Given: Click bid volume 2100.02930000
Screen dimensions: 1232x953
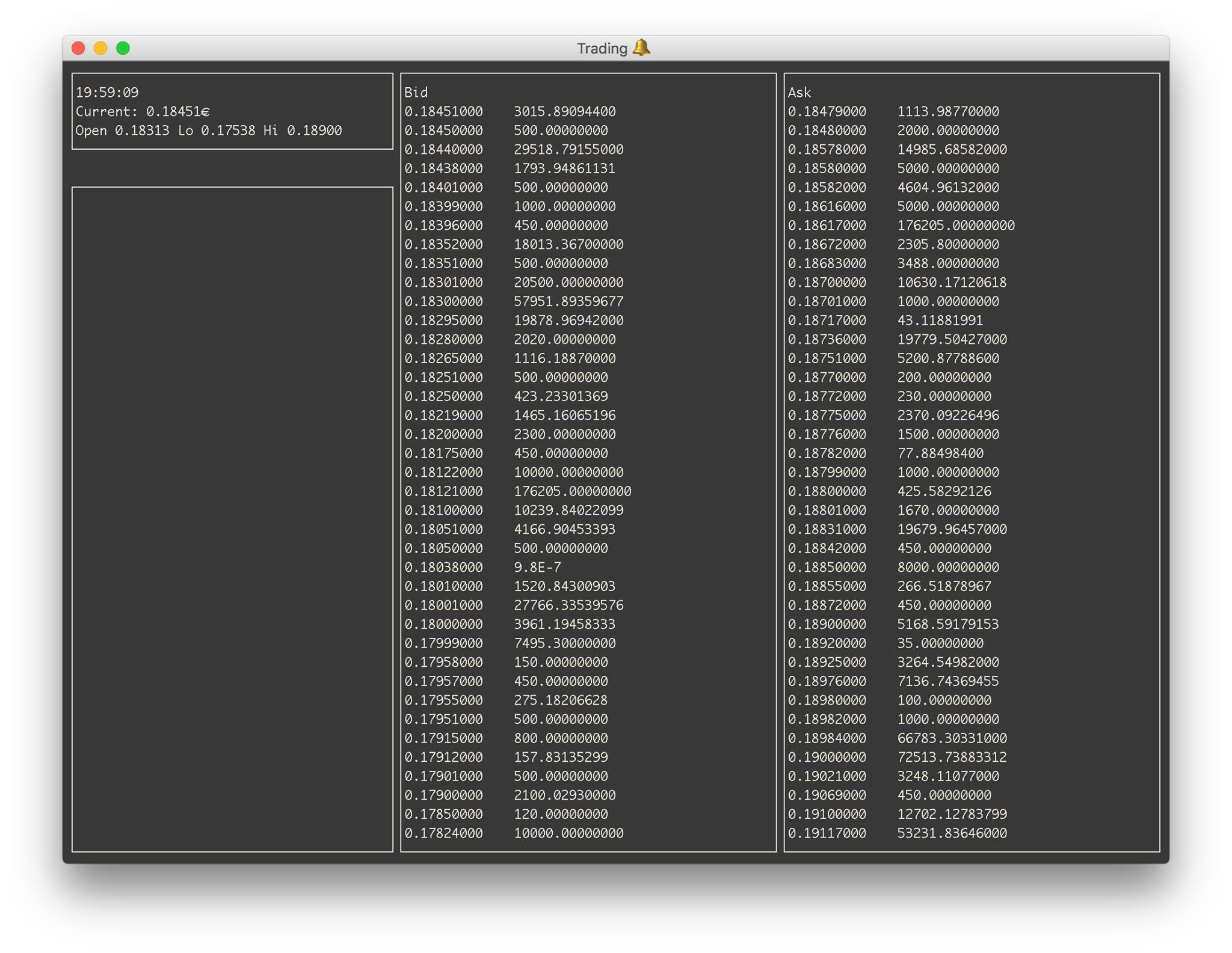Looking at the screenshot, I should [565, 795].
